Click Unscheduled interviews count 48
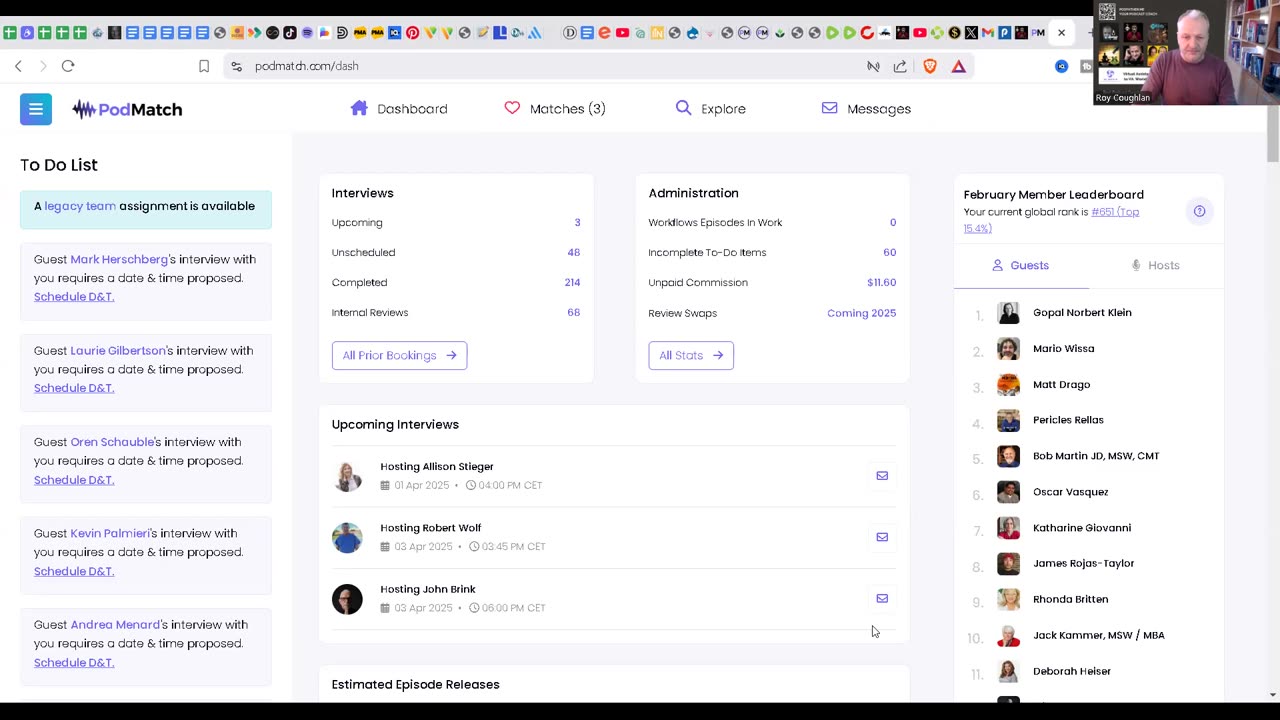The height and width of the screenshot is (720, 1280). coord(573,252)
